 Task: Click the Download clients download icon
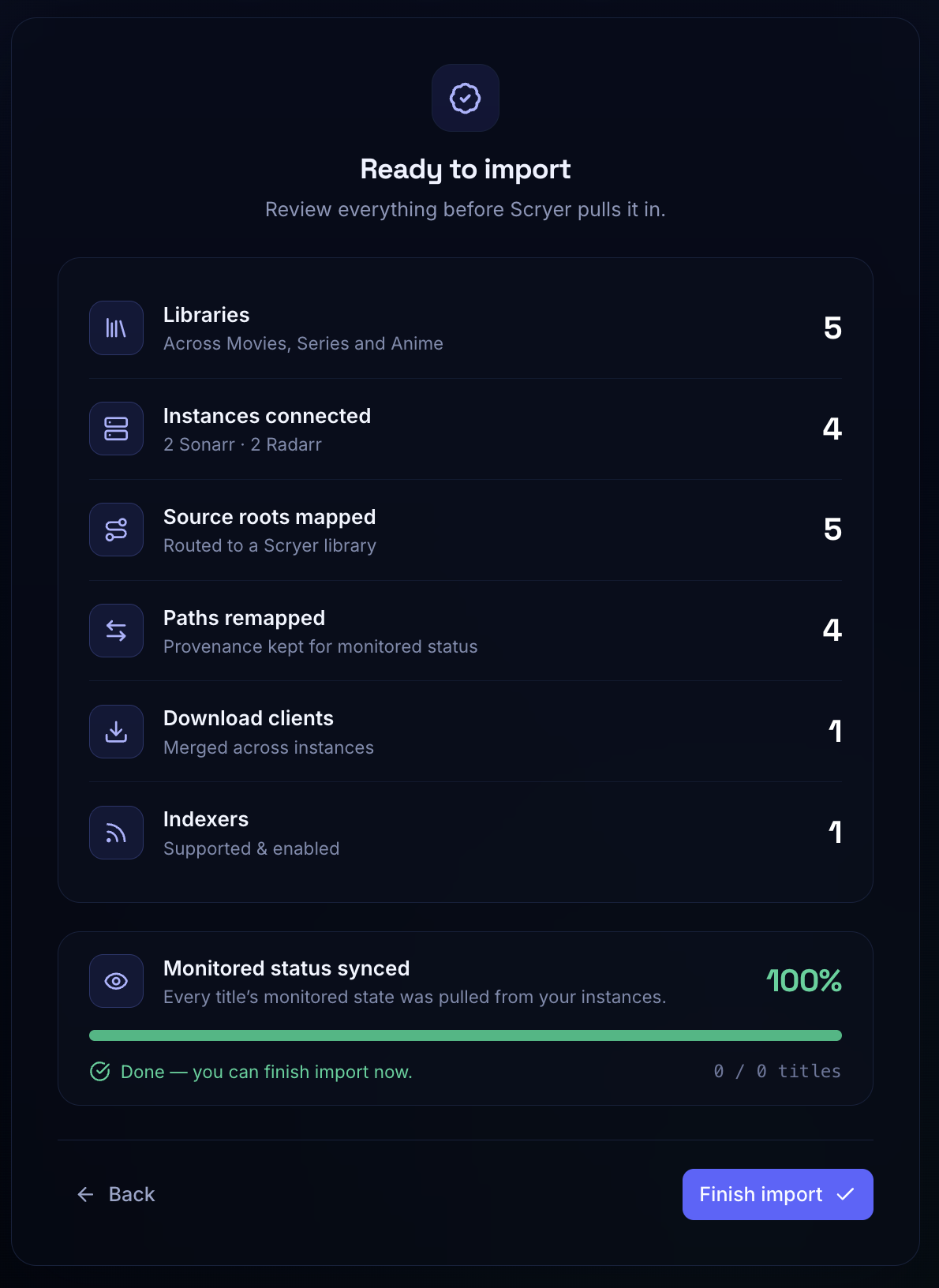(116, 732)
